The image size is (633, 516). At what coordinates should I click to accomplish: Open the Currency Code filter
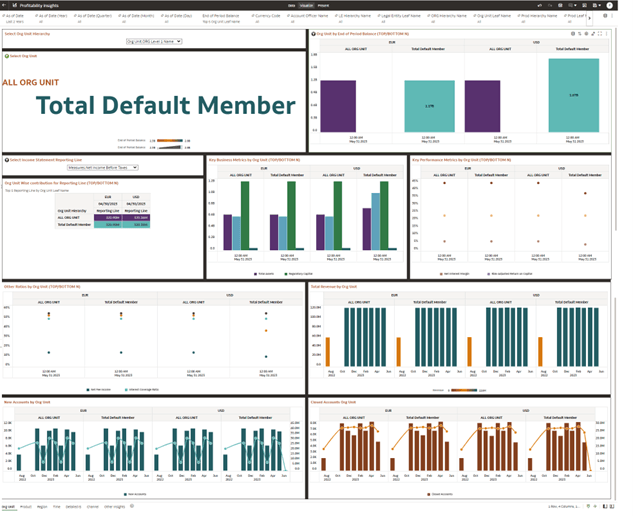click(266, 18)
